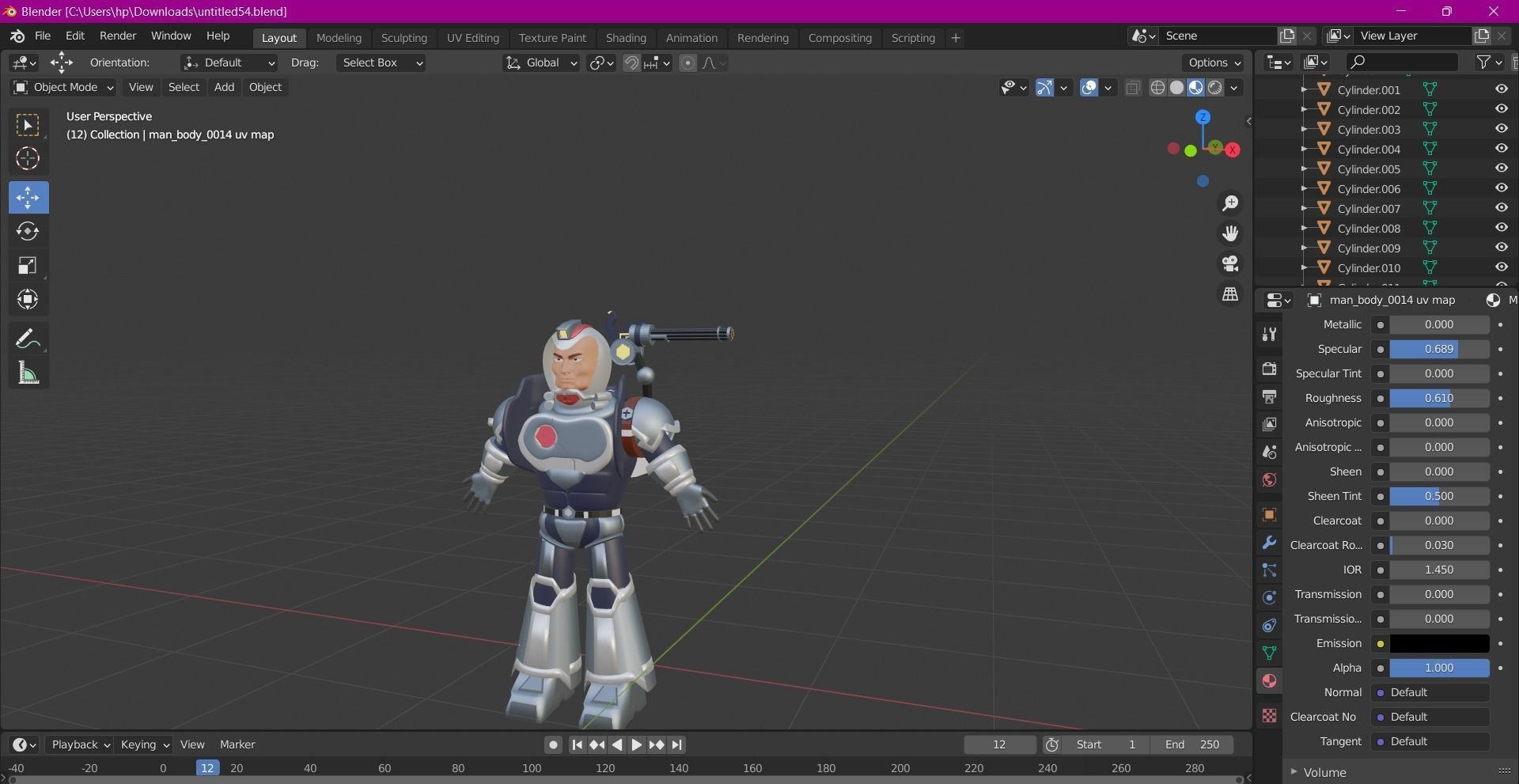Screen dimensions: 1519x784
Task: Expand Cylinder.006 in the outliner
Action: pyautogui.click(x=1304, y=188)
